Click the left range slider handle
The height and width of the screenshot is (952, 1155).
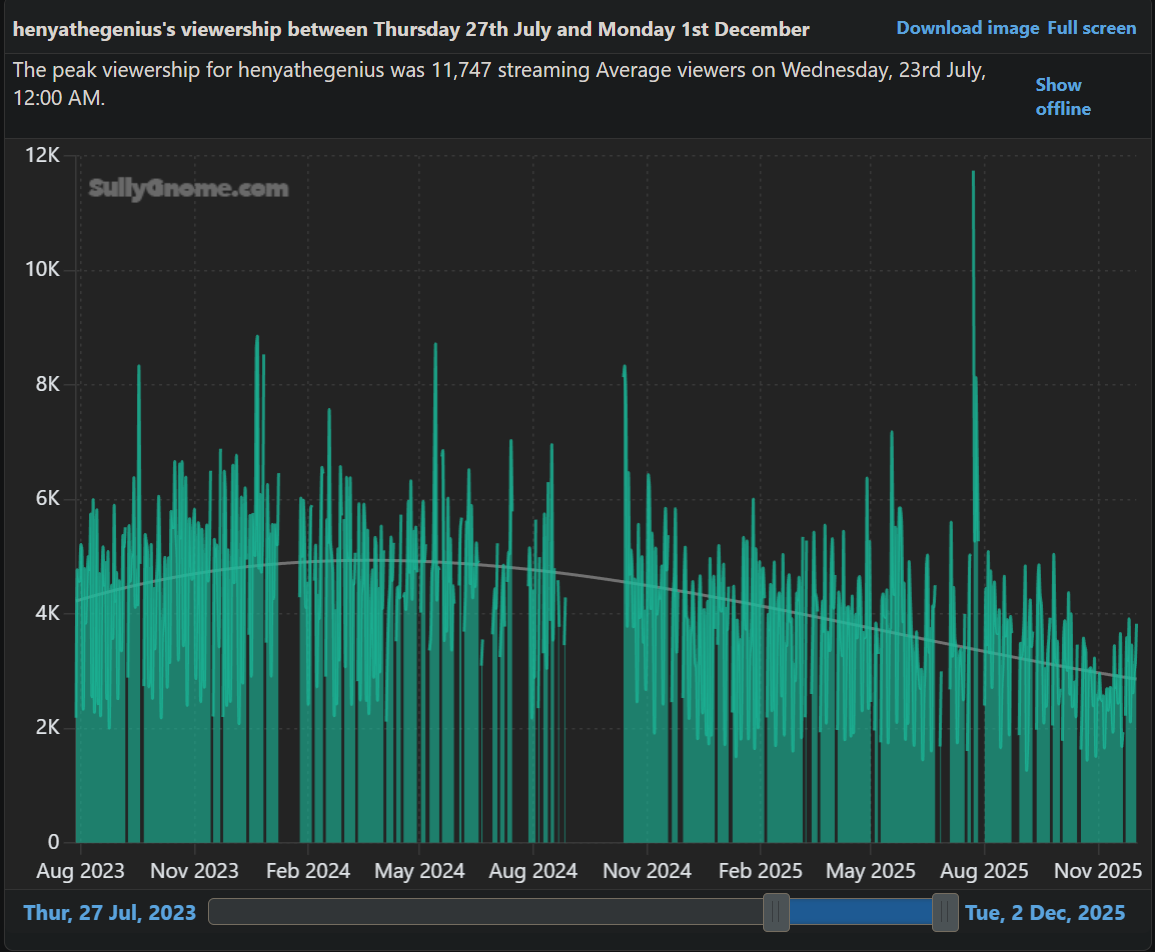[x=776, y=912]
